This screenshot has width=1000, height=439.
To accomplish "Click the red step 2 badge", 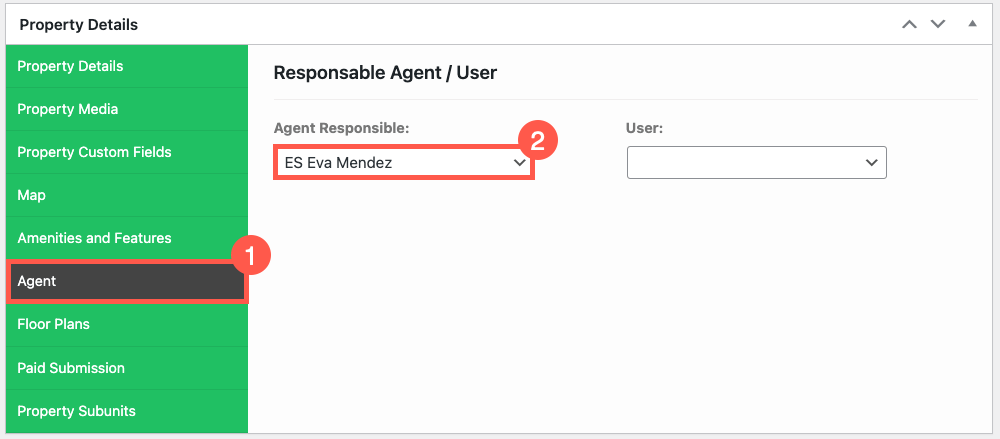I will (x=537, y=140).
